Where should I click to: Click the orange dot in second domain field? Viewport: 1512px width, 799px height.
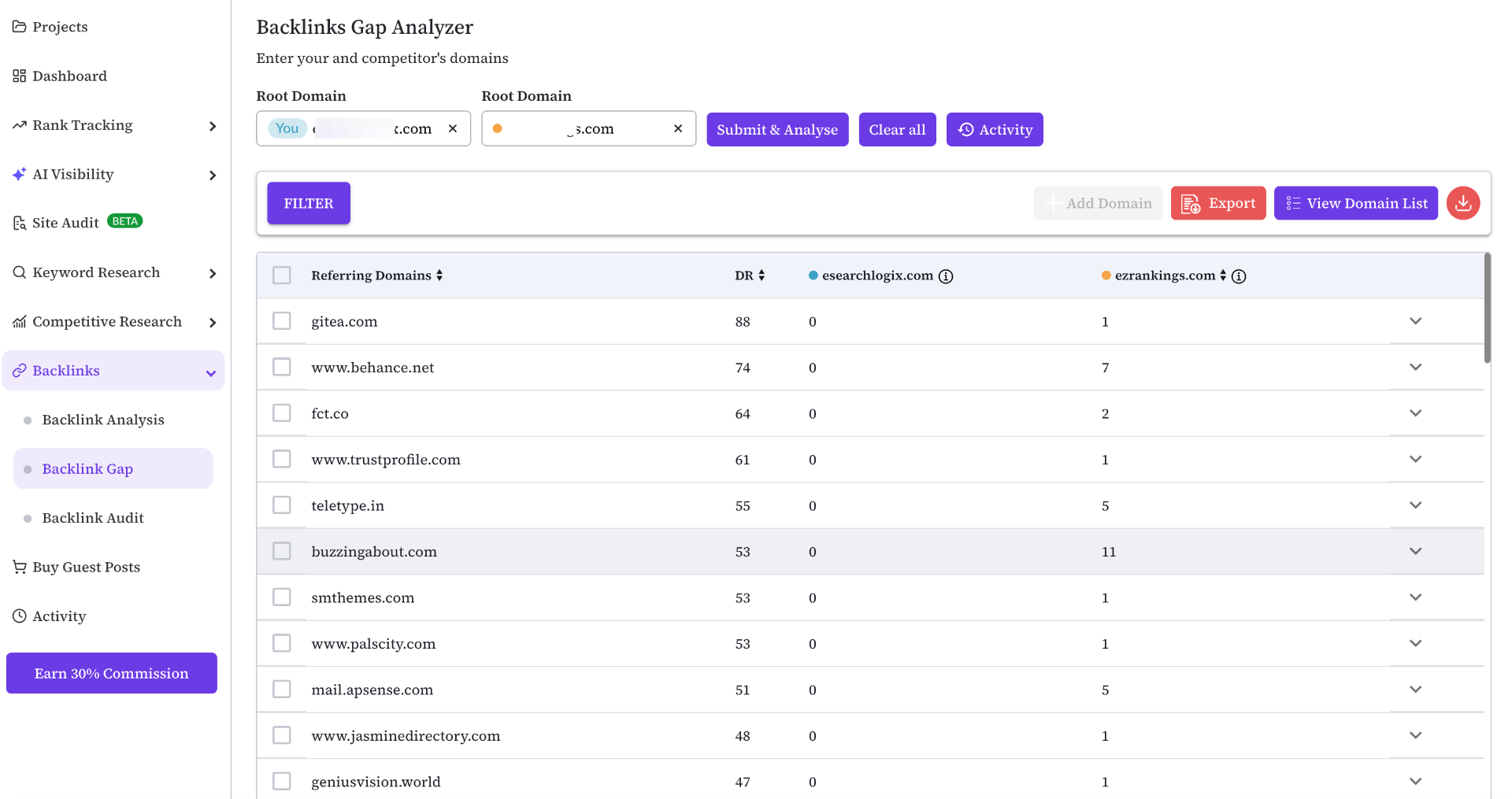point(498,128)
